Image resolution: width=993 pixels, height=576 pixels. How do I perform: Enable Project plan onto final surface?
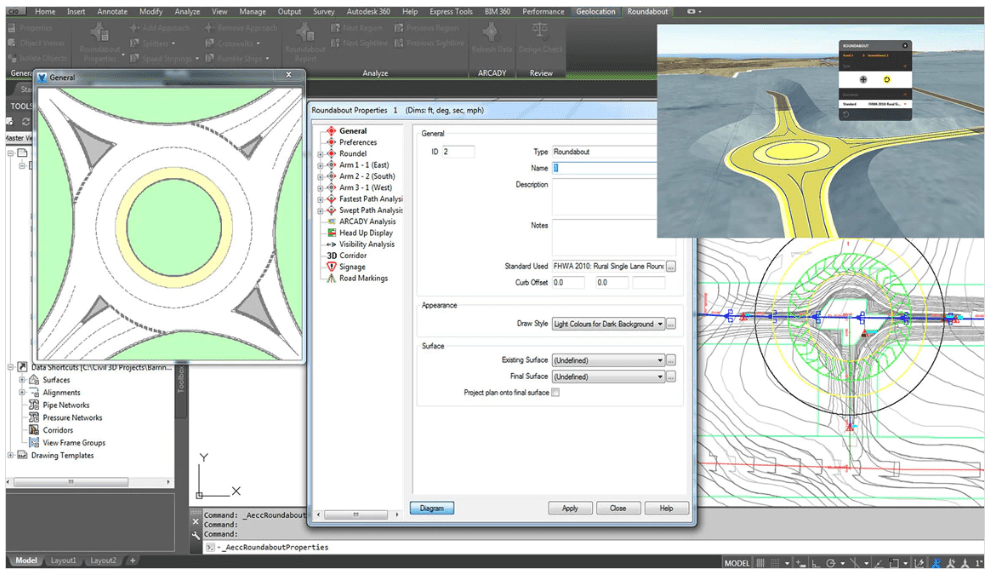point(555,393)
